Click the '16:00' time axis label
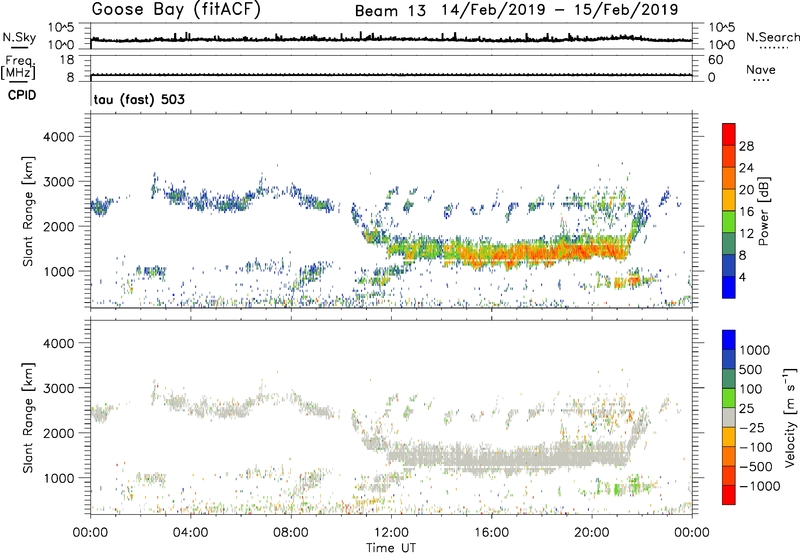The height and width of the screenshot is (554, 800). pos(492,533)
